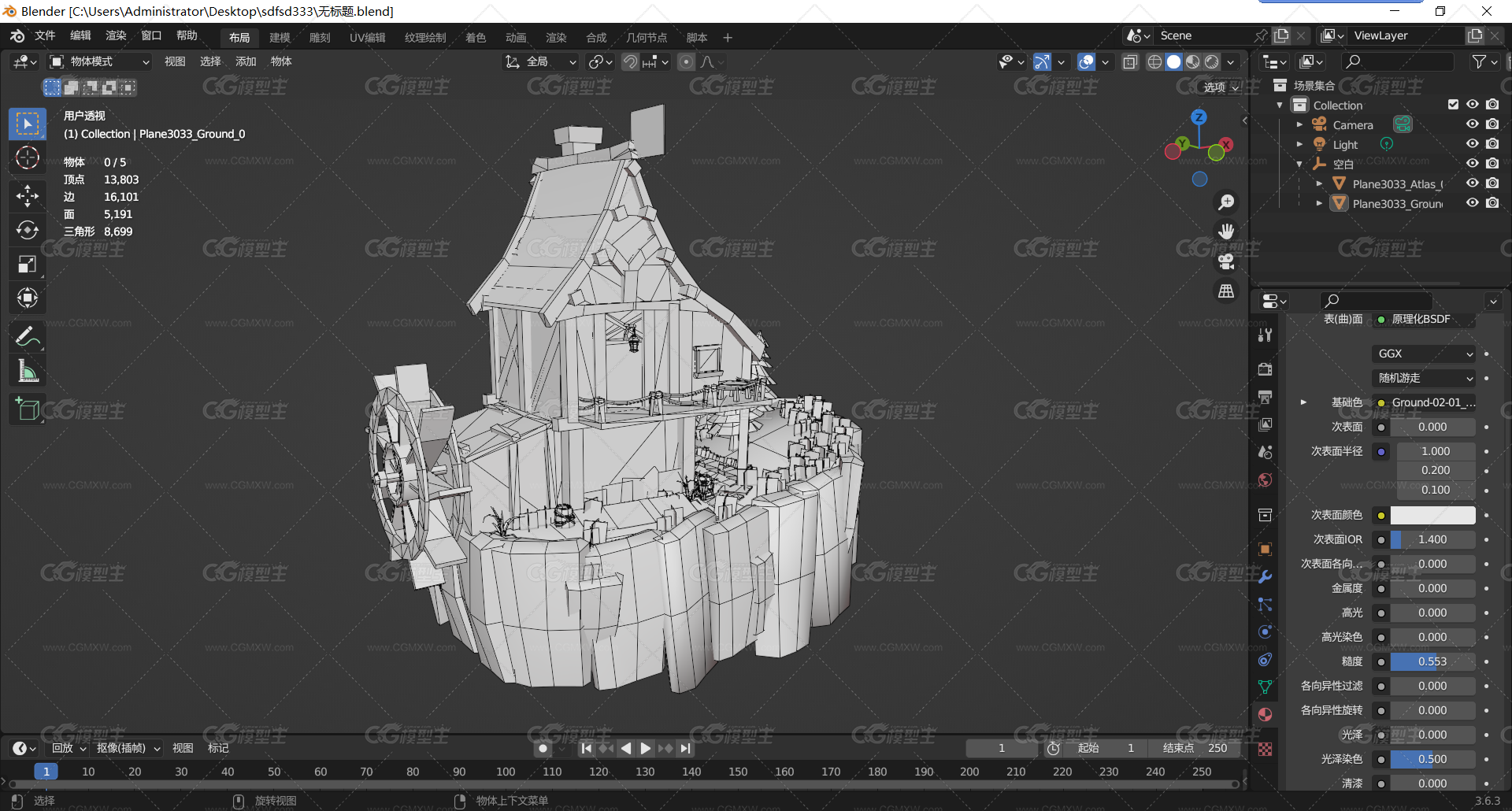Open the File menu

(45, 35)
